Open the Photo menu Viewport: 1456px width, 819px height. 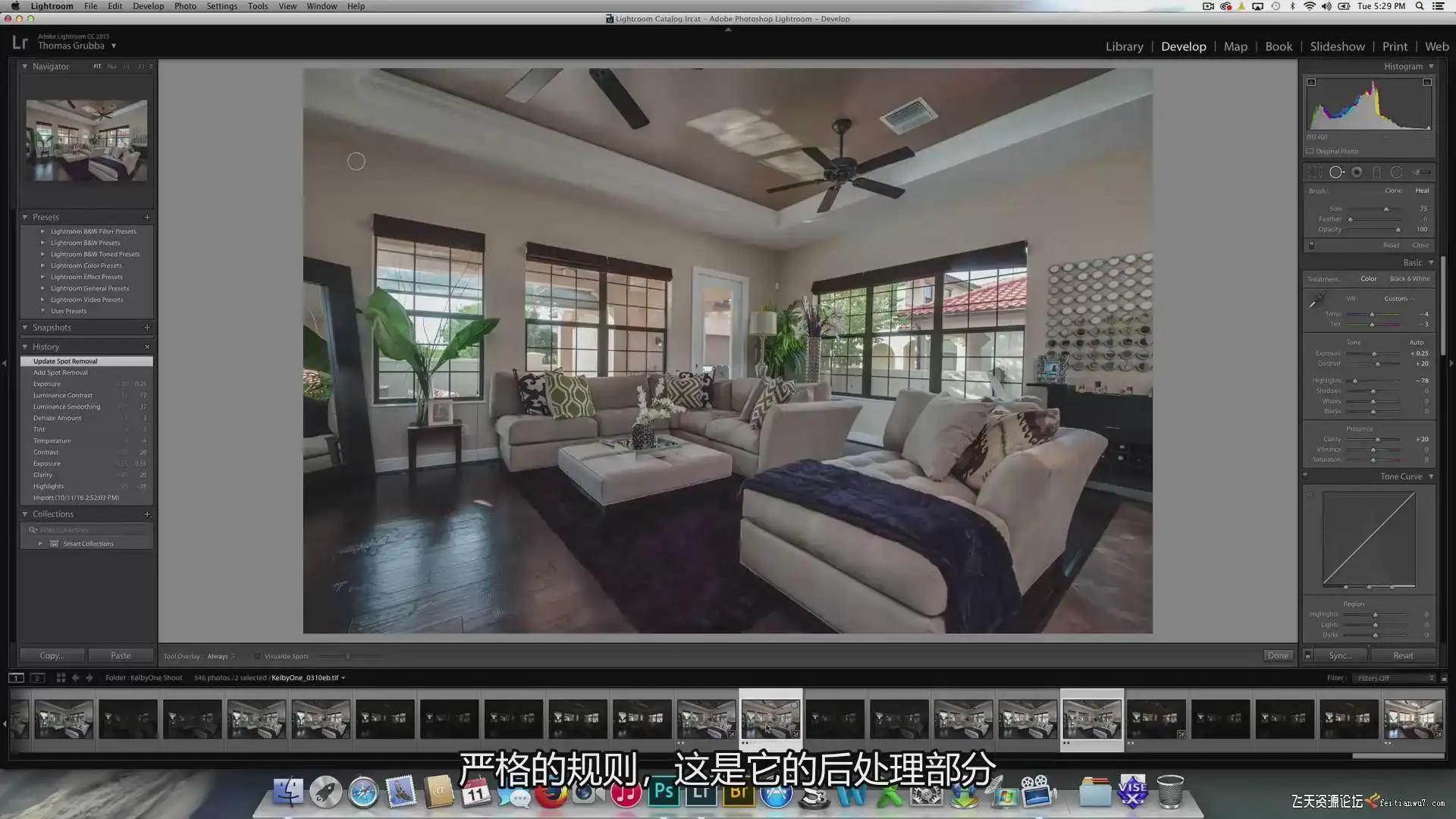(x=185, y=6)
